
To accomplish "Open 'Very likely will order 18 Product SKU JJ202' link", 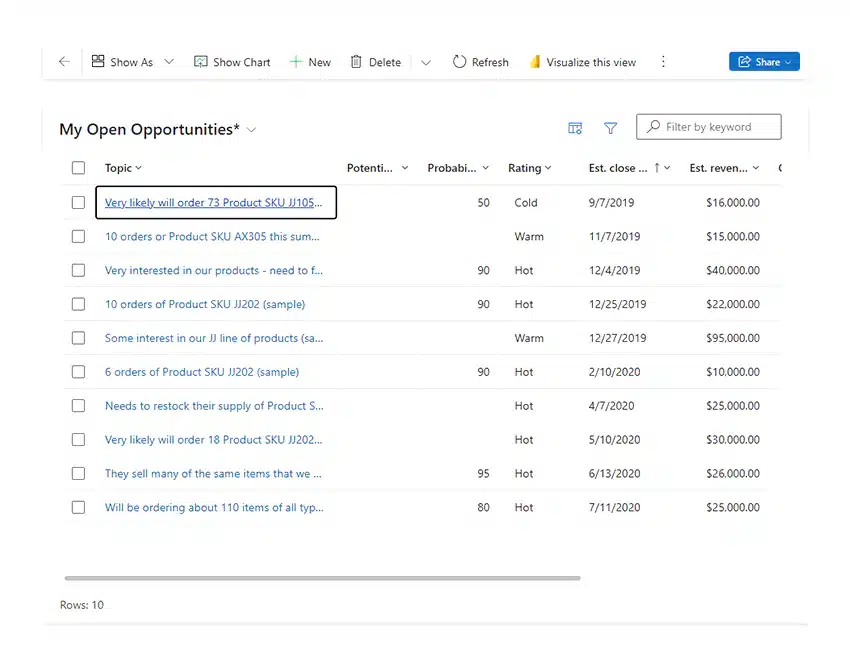I will point(214,440).
